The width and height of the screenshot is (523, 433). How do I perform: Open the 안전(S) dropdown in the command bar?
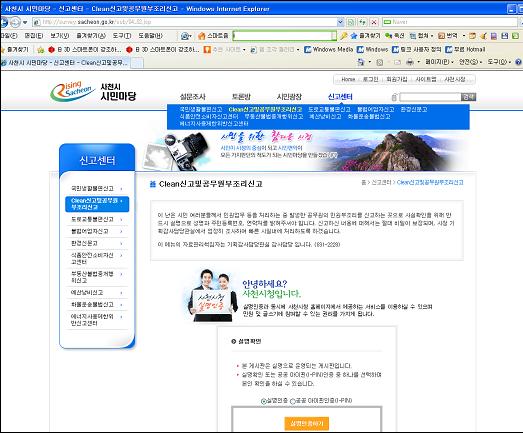point(470,62)
